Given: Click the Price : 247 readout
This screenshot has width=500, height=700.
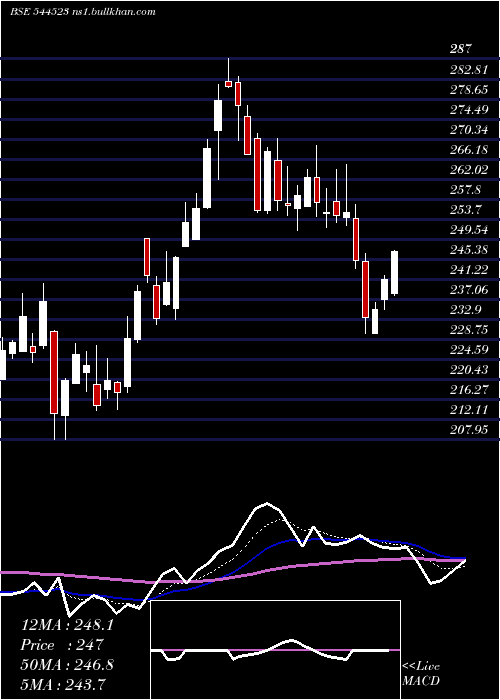Looking at the screenshot, I should click(x=62, y=645).
